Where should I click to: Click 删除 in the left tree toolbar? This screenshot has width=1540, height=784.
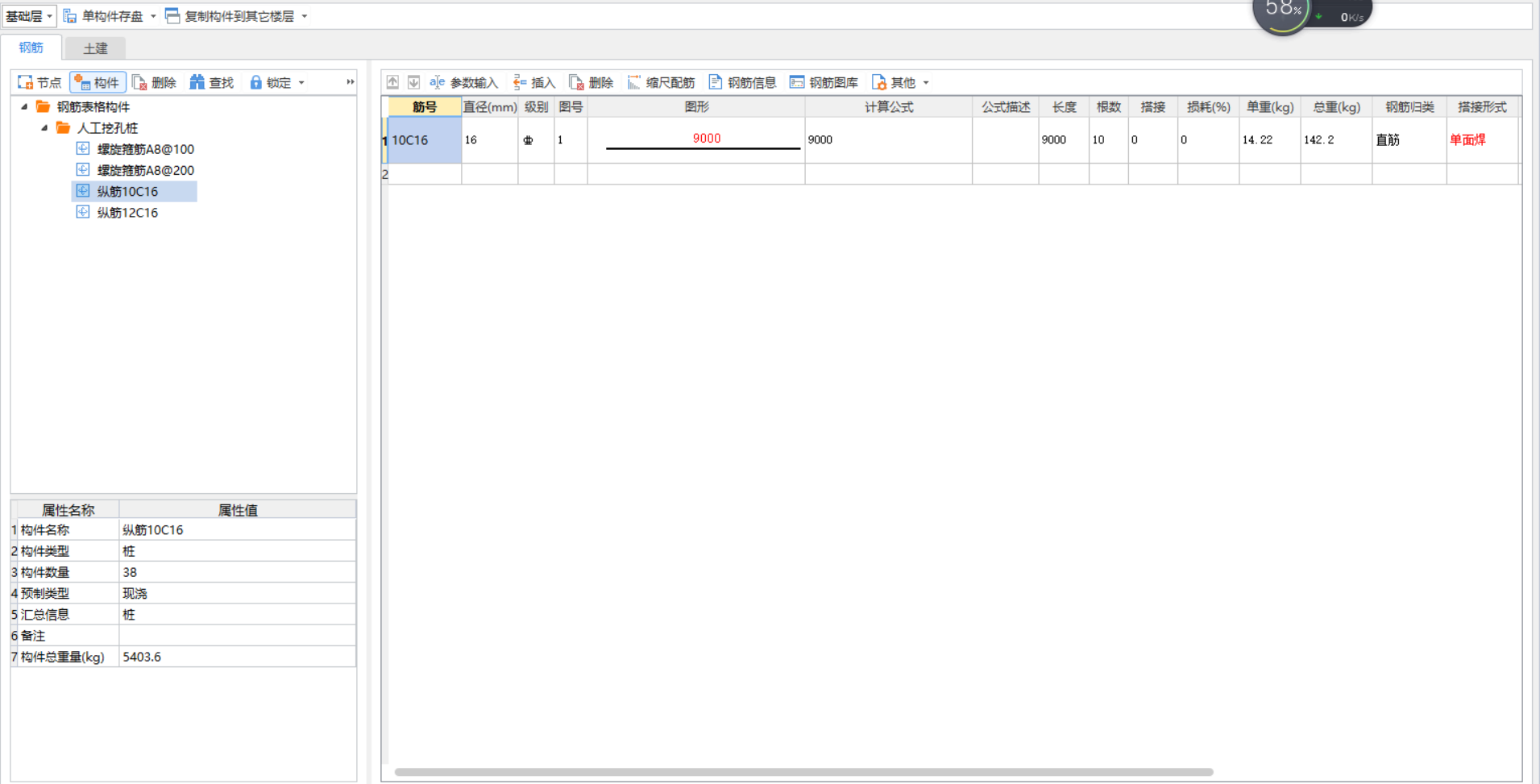point(154,83)
